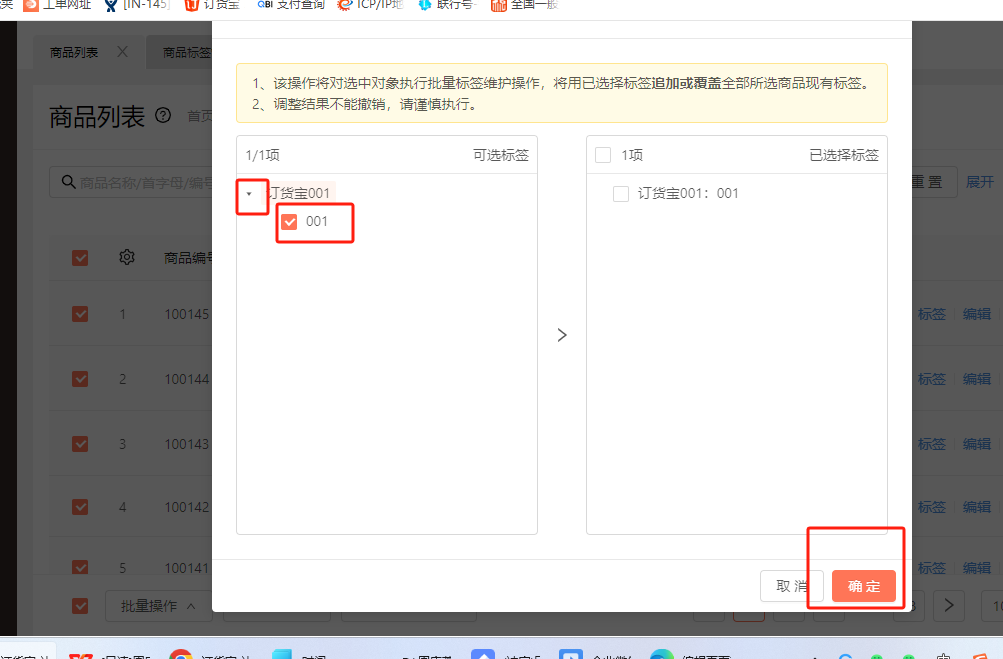This screenshot has width=1003, height=659.
Task: Click the 1/1项 count text
Action: [262, 155]
